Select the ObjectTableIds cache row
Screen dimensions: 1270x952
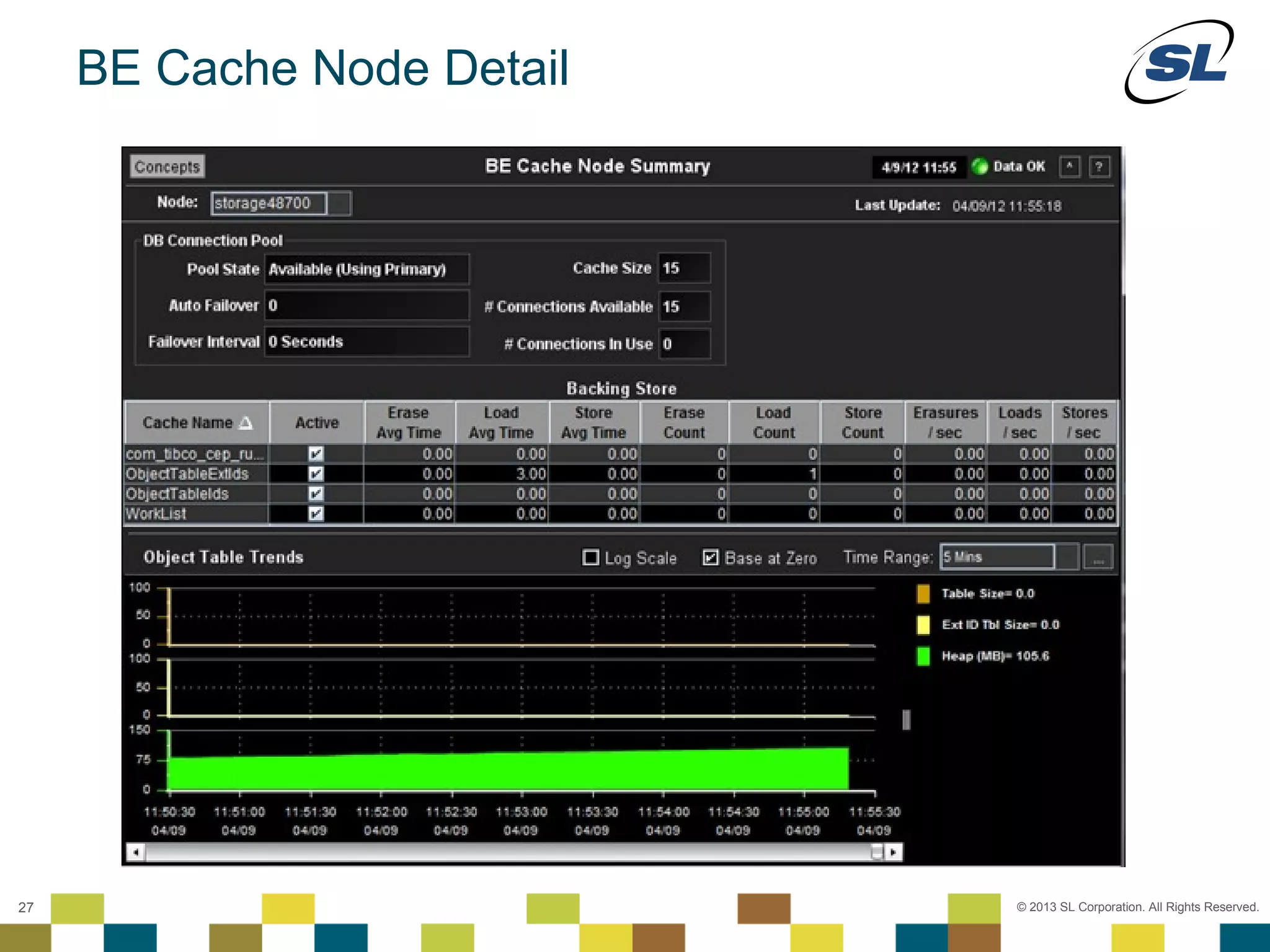[x=620, y=494]
